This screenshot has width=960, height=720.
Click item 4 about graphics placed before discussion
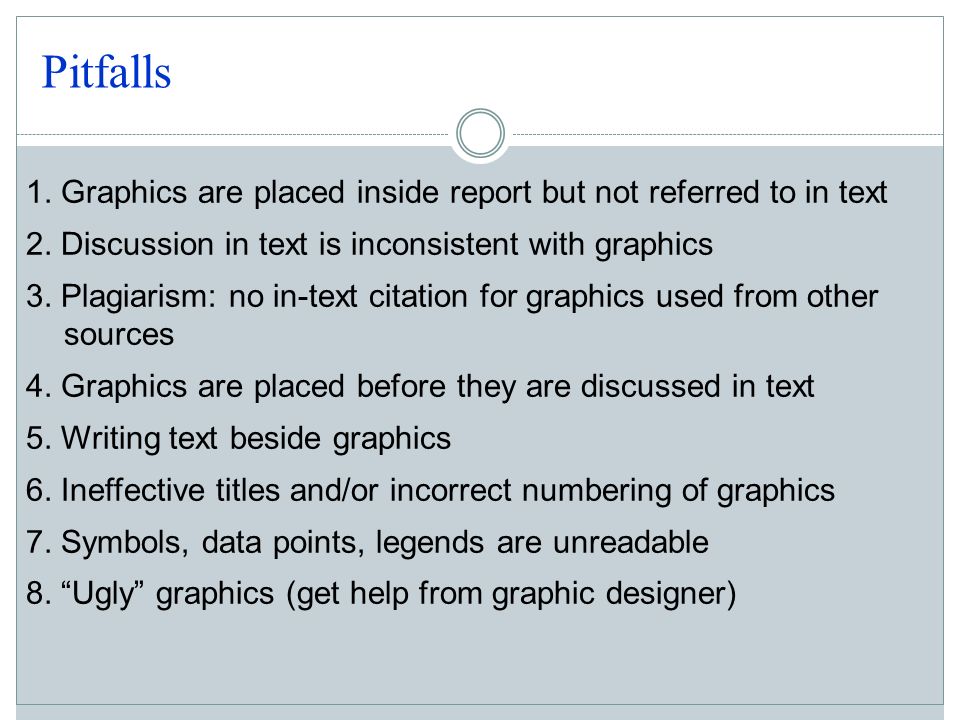click(420, 386)
